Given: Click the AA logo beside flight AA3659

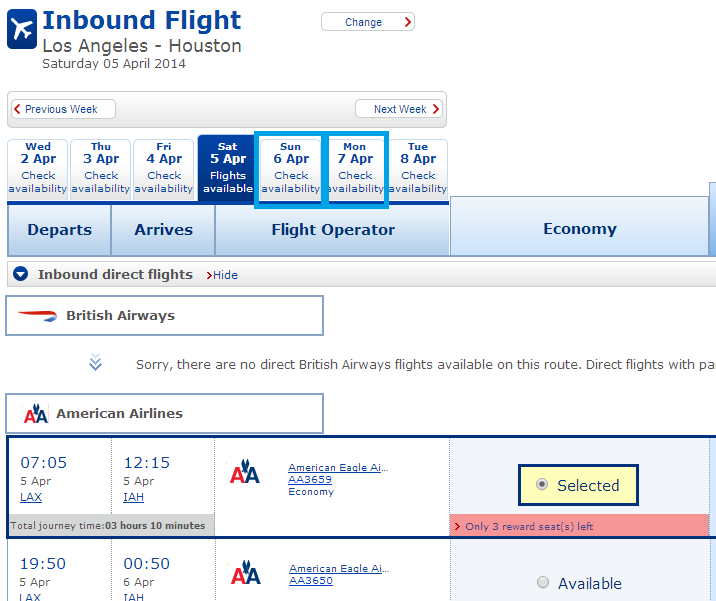Looking at the screenshot, I should pyautogui.click(x=244, y=471).
